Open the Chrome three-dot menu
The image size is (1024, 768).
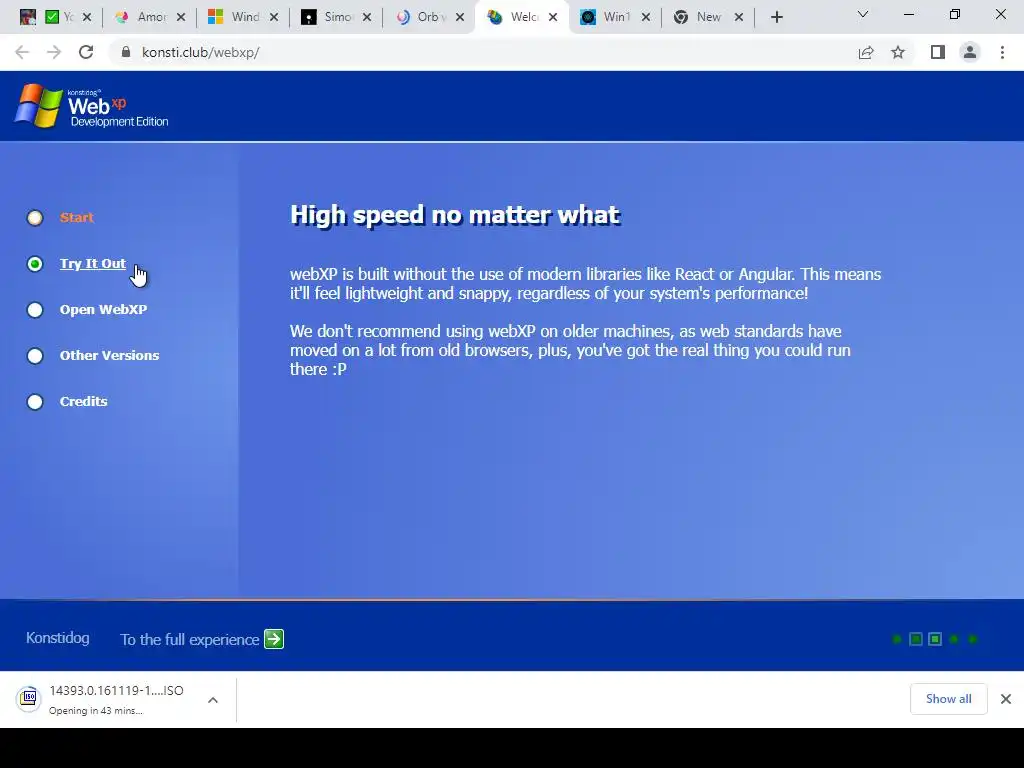click(1002, 52)
